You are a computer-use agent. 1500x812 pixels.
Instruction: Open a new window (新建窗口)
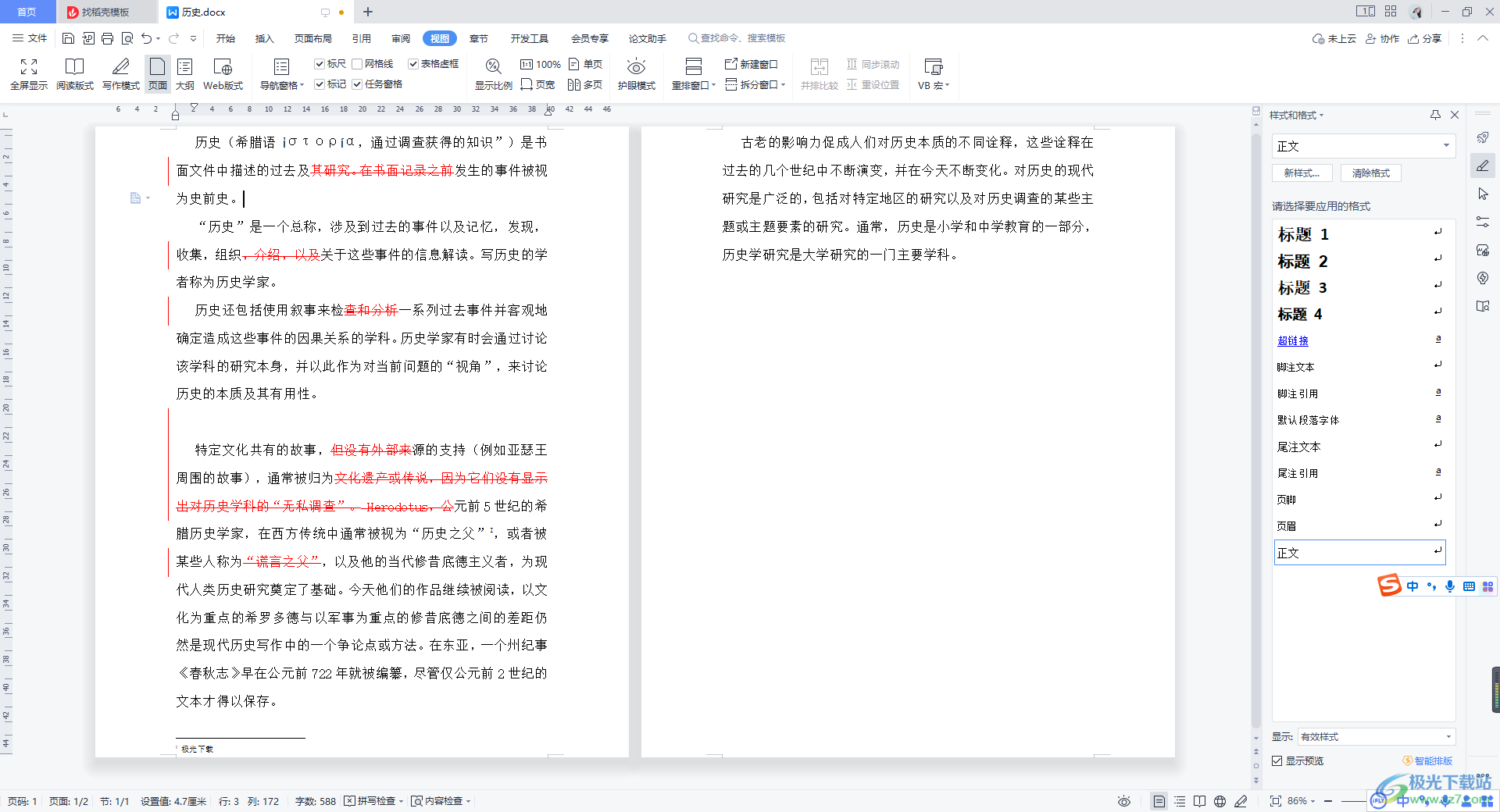coord(752,64)
